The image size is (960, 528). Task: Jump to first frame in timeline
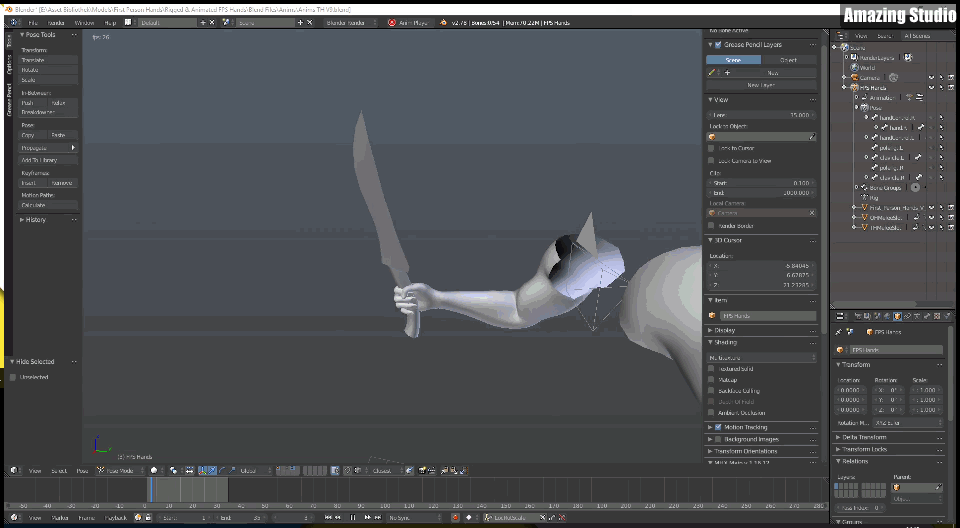click(328, 518)
